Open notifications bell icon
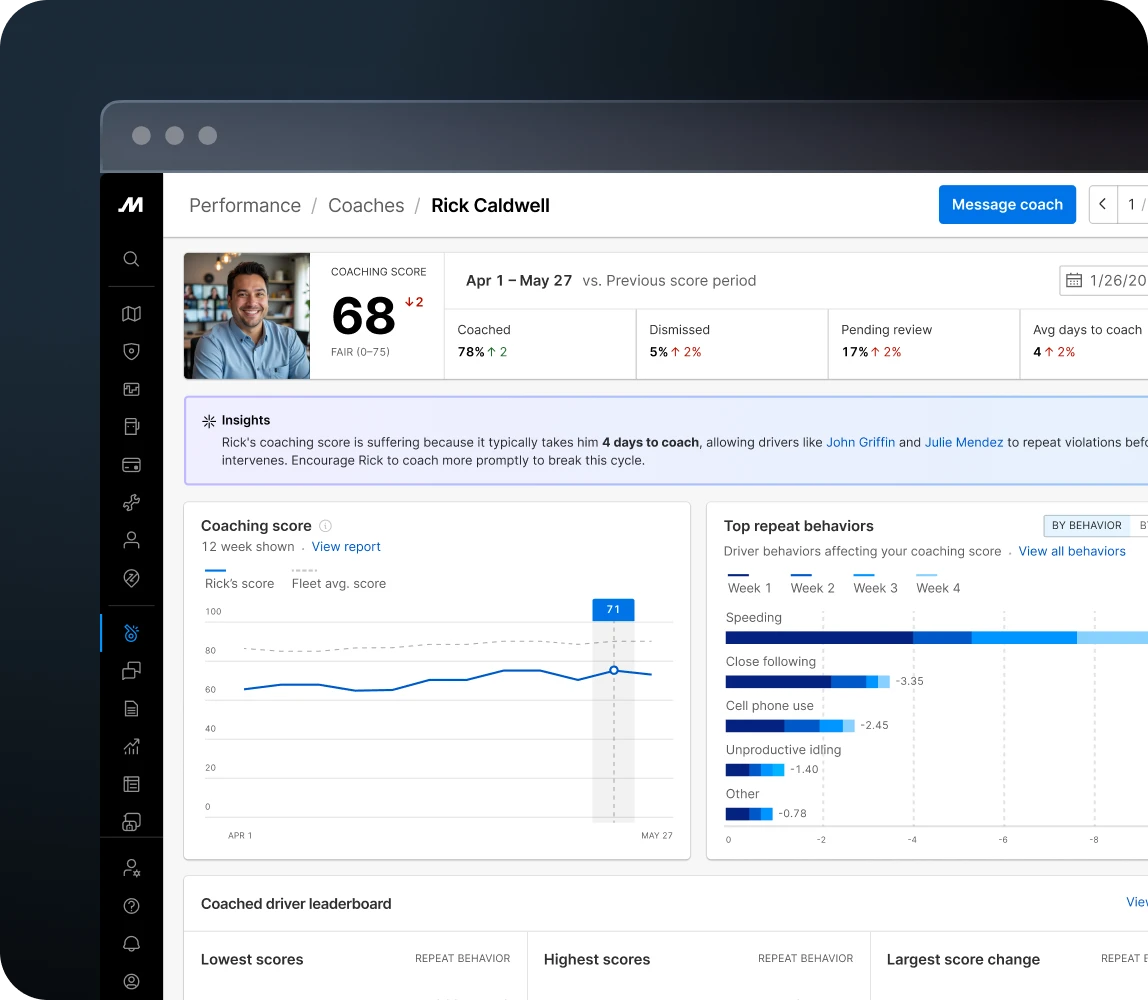The height and width of the screenshot is (1000, 1148). [131, 944]
